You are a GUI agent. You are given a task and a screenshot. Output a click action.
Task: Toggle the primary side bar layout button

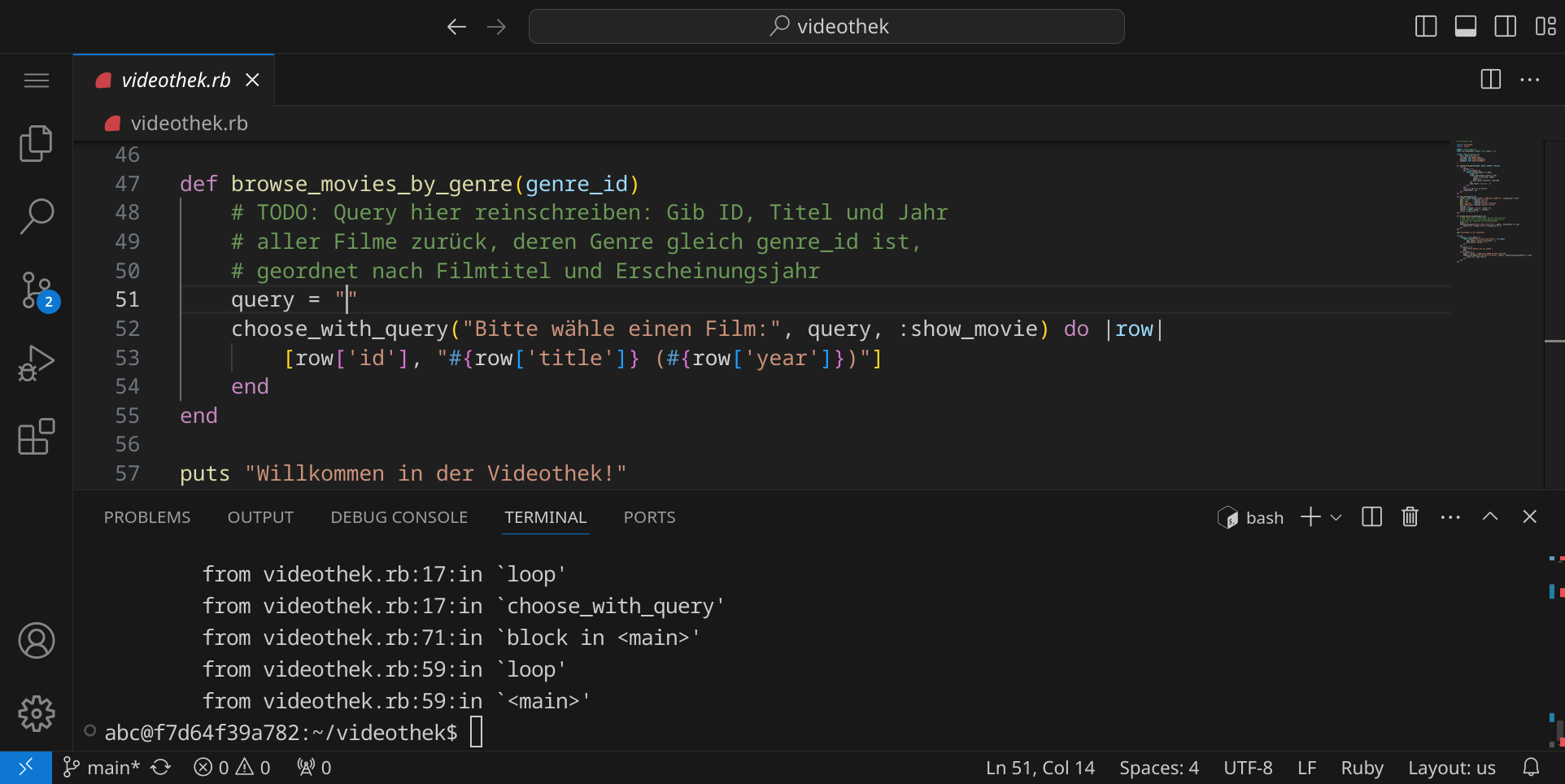(1426, 27)
